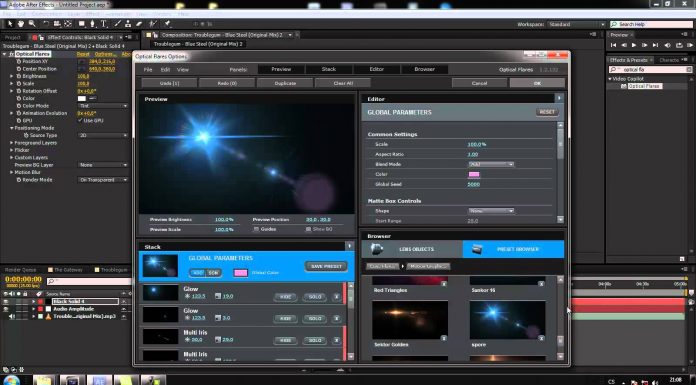696x385 pixels.
Task: Click the Preset Browser box icon
Action: point(477,249)
